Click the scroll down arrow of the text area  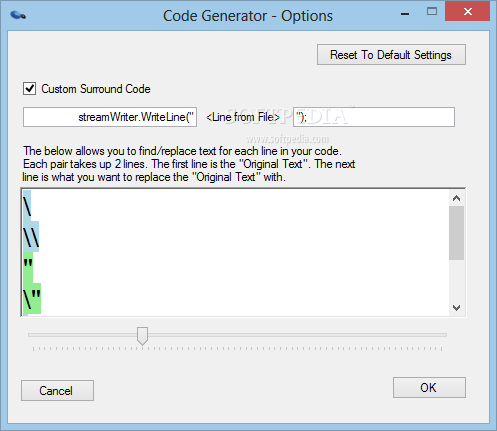[456, 307]
